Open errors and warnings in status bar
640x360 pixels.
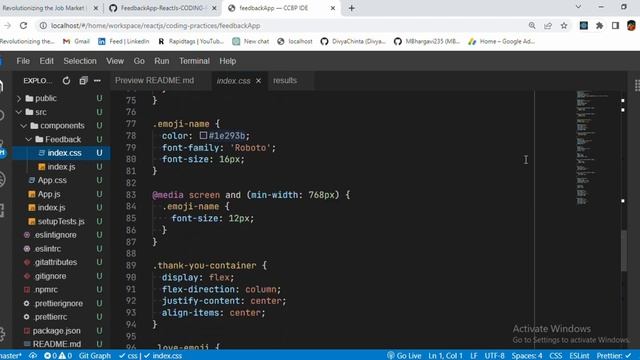58,356
